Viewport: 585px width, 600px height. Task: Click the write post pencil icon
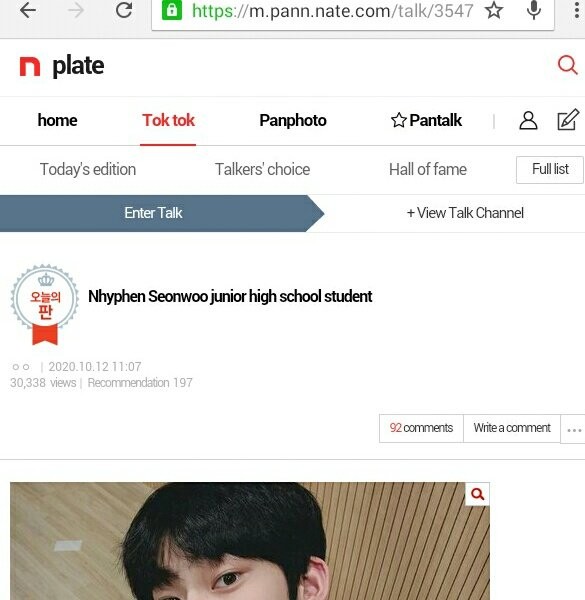click(568, 120)
